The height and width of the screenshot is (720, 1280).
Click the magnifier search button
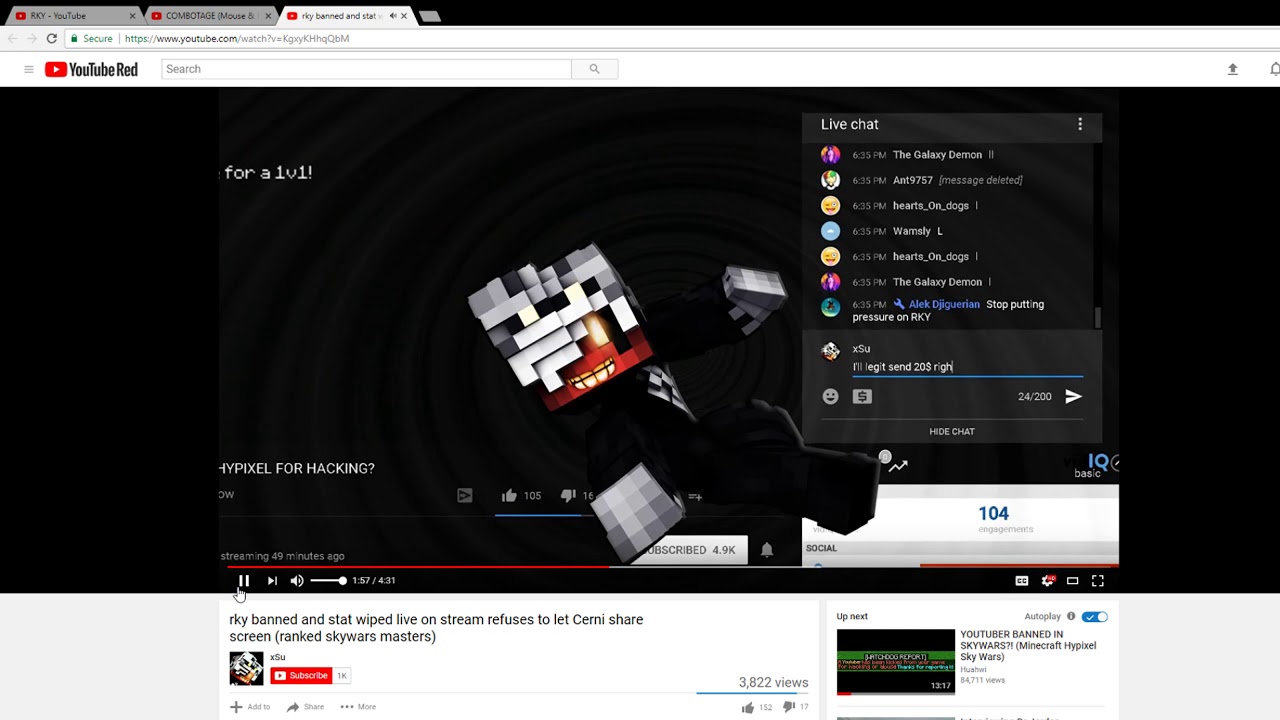[x=594, y=69]
